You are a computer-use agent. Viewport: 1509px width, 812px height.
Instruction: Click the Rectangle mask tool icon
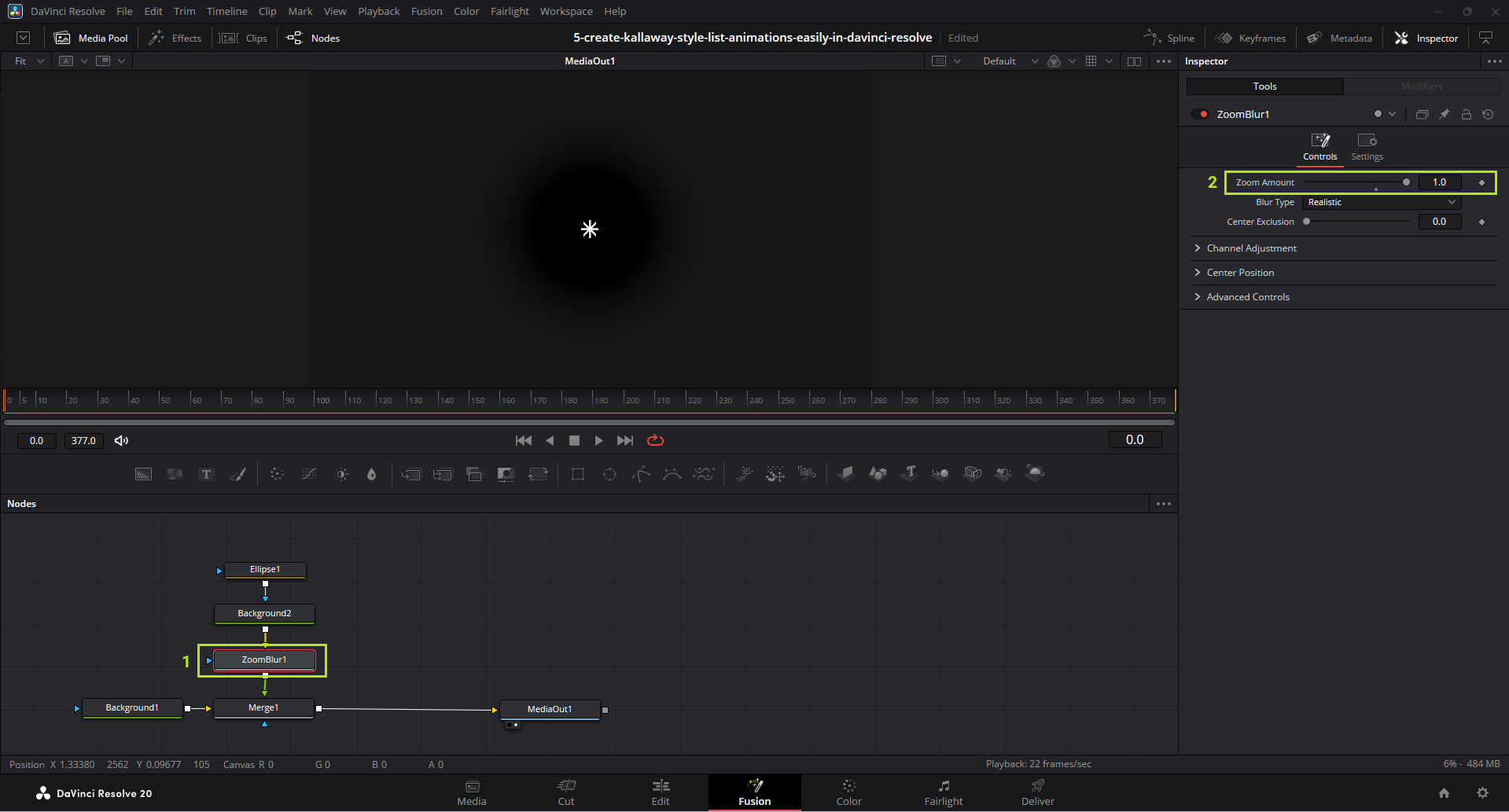point(578,474)
